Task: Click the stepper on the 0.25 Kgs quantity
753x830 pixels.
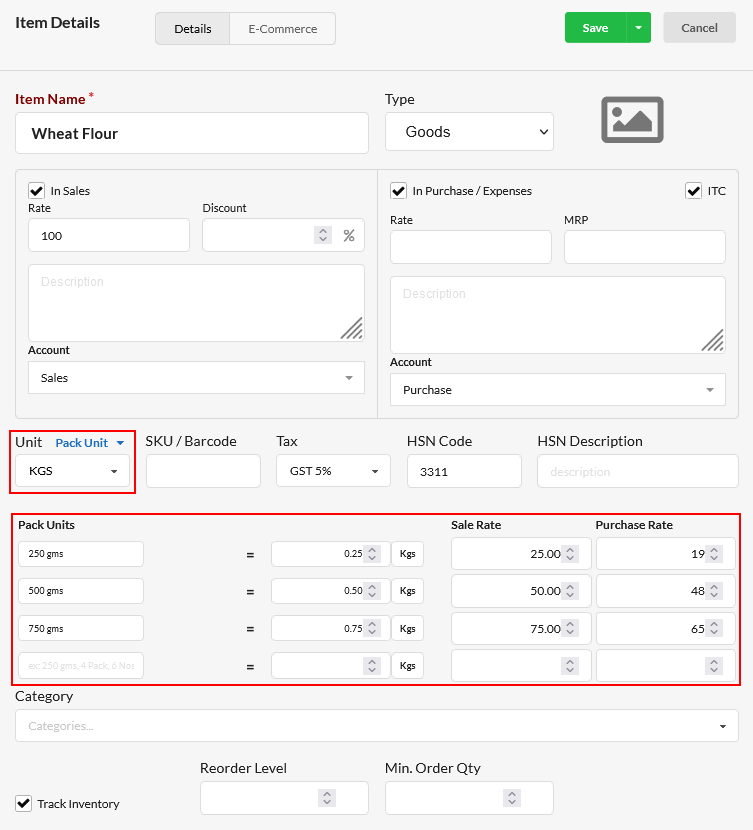Action: pyautogui.click(x=372, y=554)
